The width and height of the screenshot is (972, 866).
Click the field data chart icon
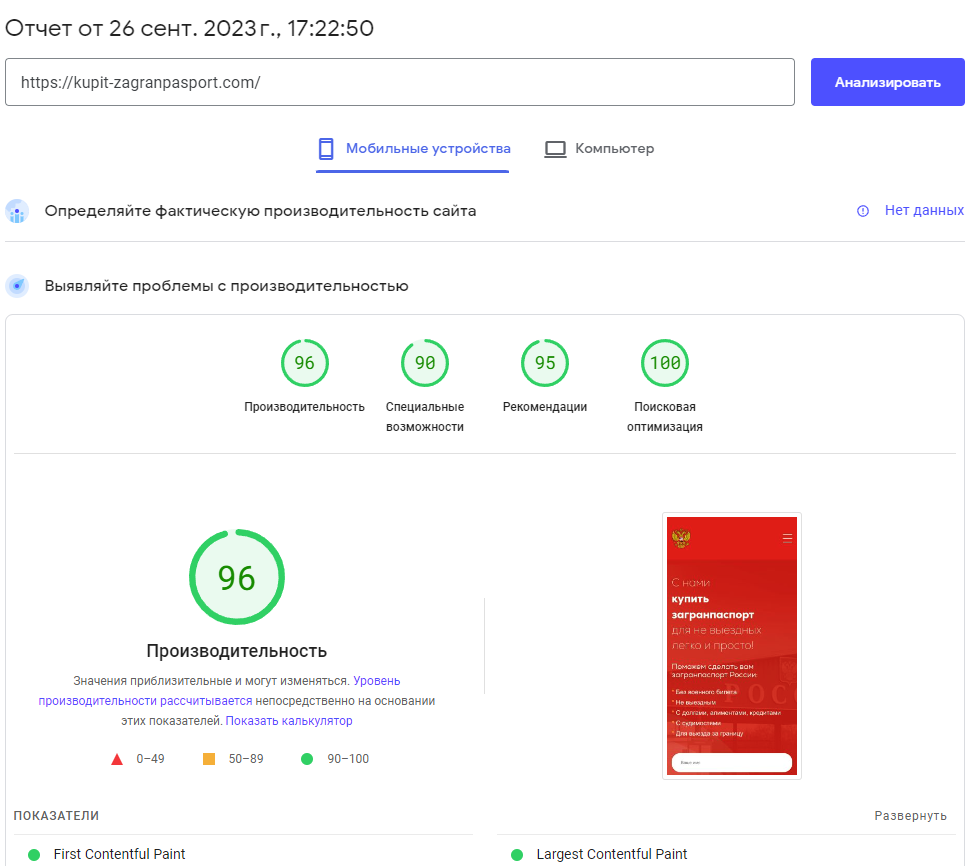tap(17, 211)
